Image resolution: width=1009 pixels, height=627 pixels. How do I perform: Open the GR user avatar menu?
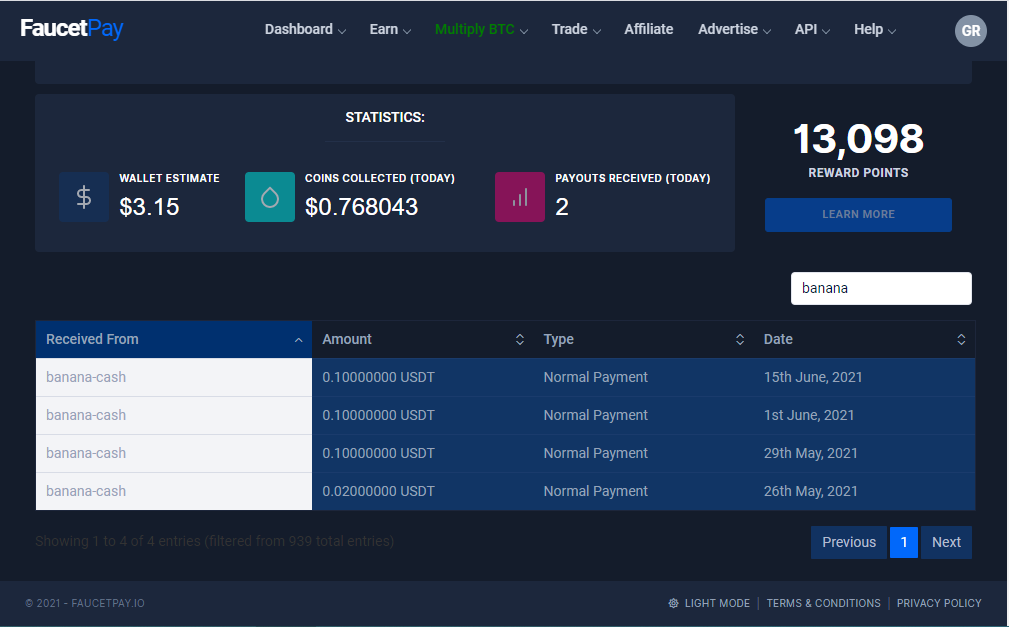pyautogui.click(x=970, y=30)
